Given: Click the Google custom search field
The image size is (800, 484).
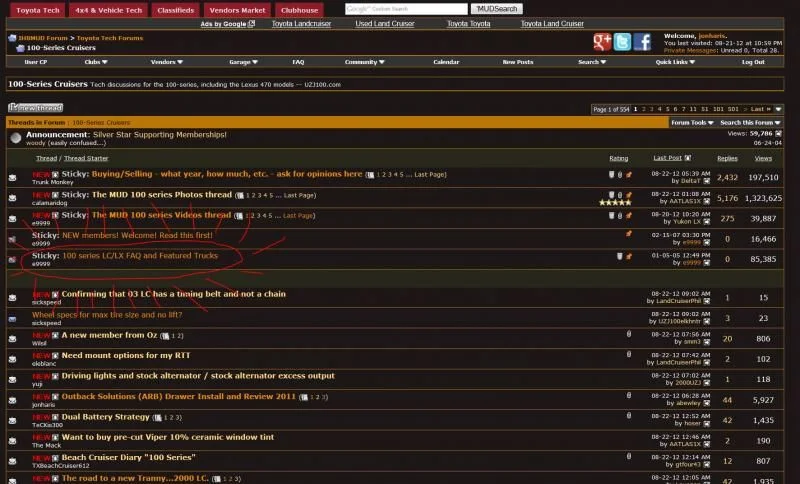Looking at the screenshot, I should click(x=406, y=9).
